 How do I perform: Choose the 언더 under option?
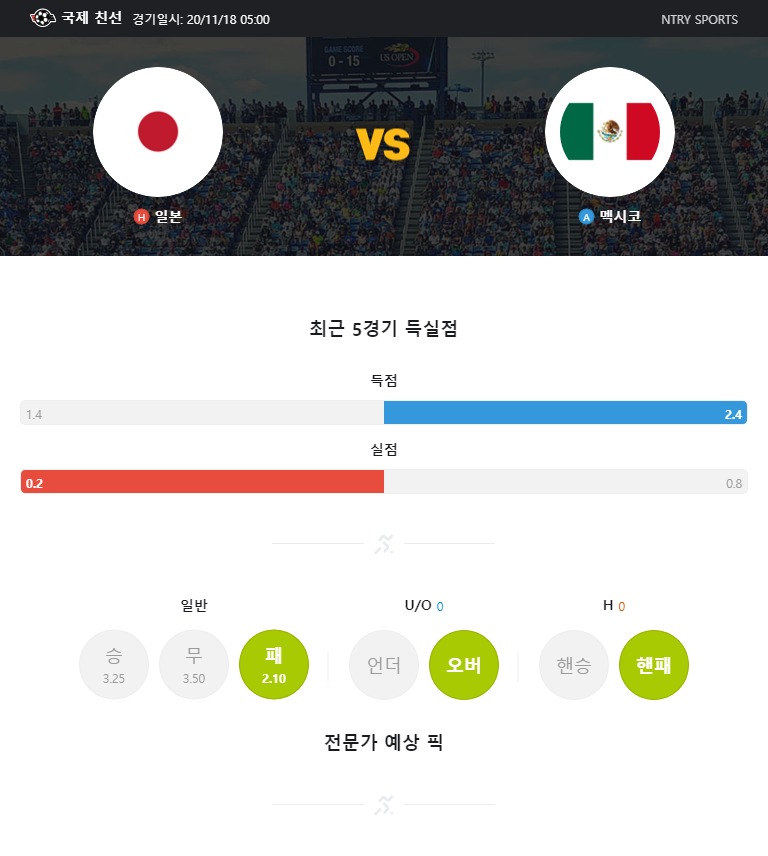(x=384, y=665)
